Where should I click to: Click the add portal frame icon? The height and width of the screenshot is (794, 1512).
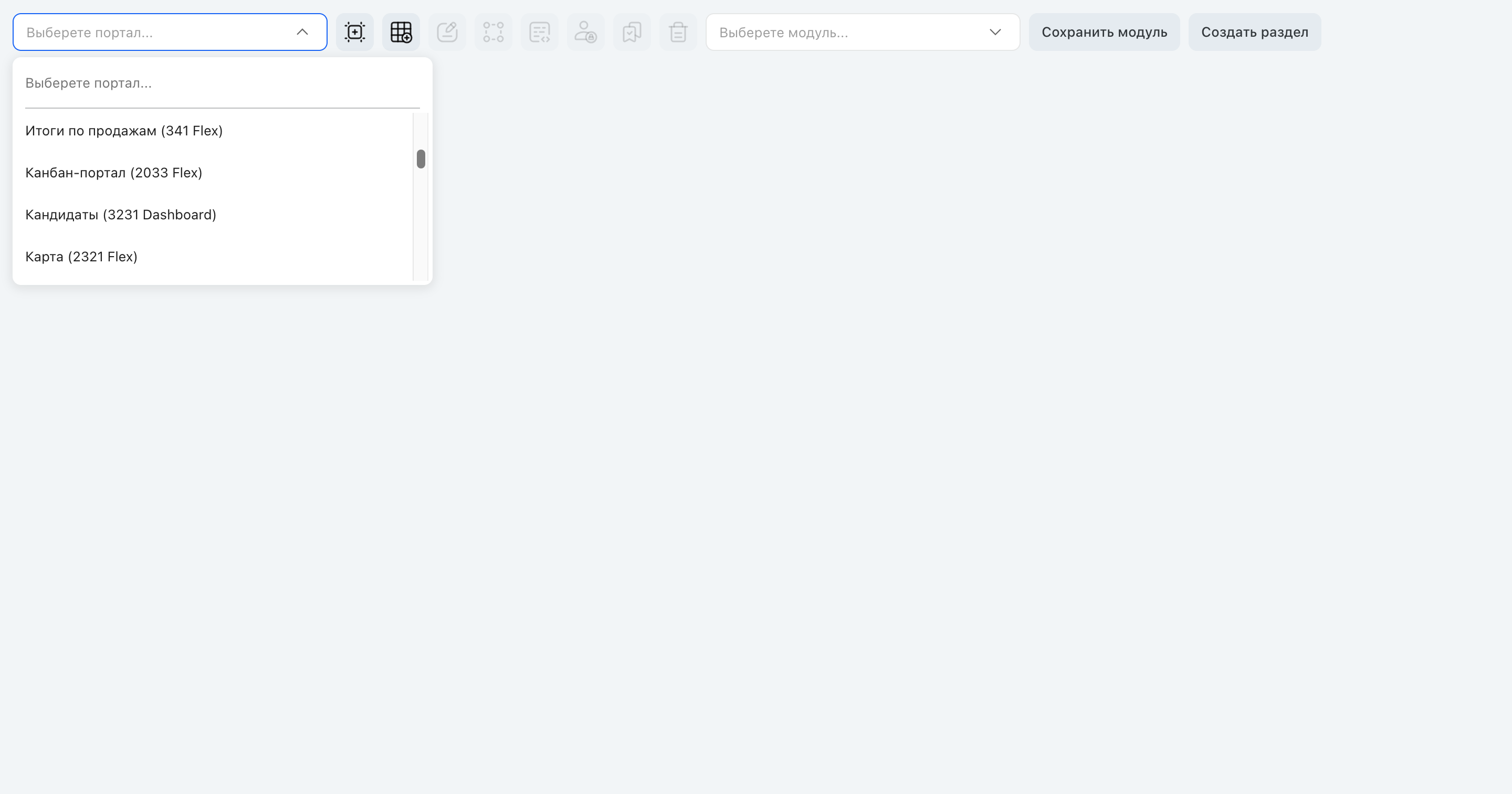click(354, 31)
